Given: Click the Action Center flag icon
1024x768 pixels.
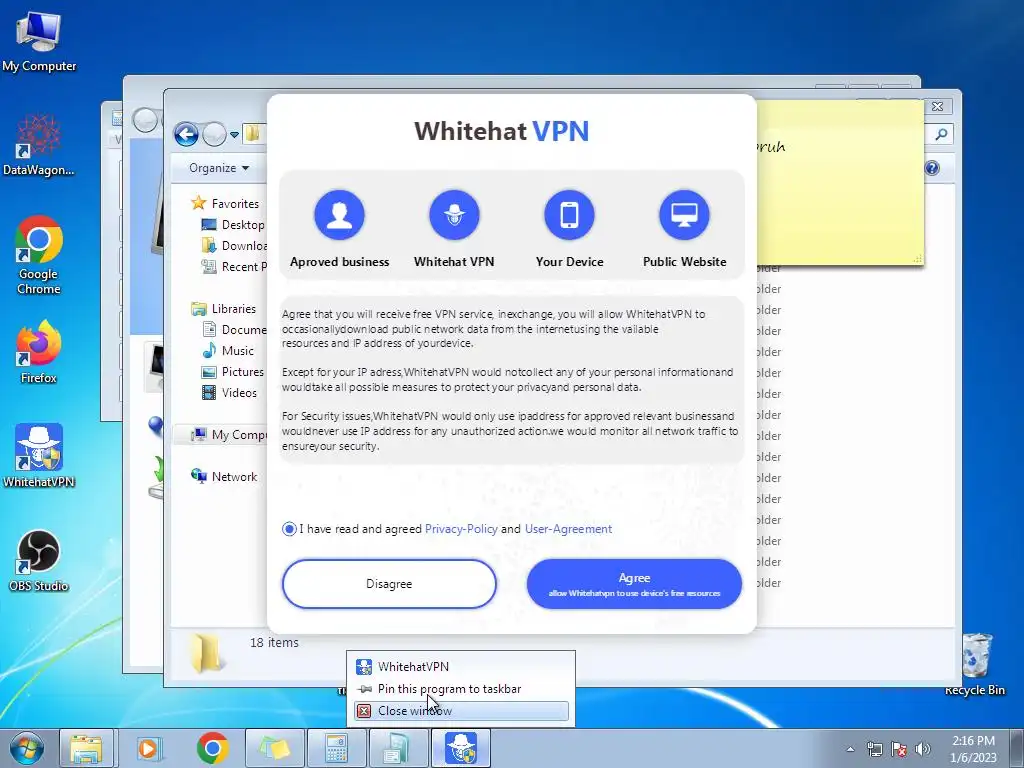Looking at the screenshot, I should 899,749.
